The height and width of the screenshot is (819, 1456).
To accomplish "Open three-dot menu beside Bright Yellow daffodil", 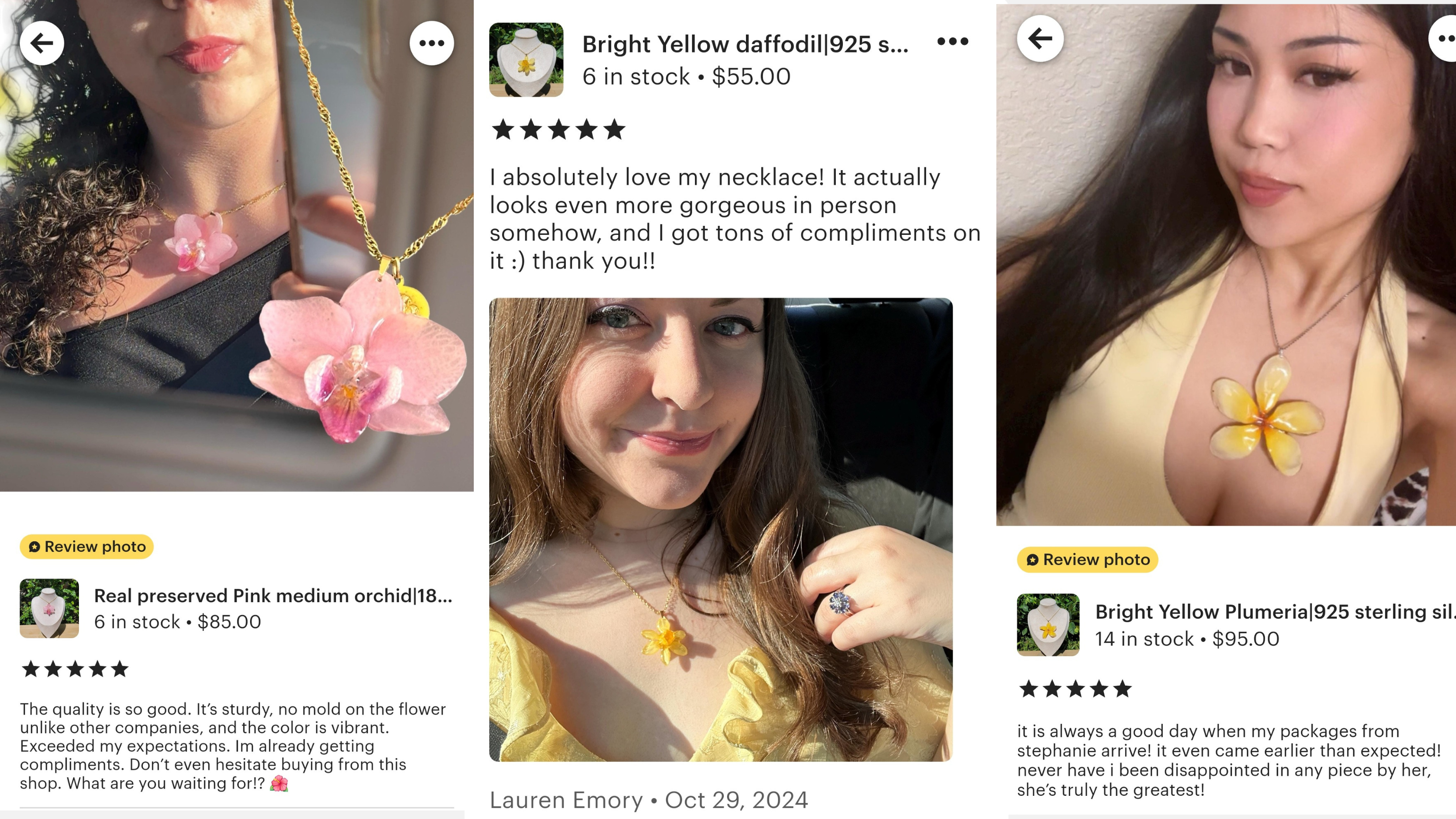I will (953, 41).
